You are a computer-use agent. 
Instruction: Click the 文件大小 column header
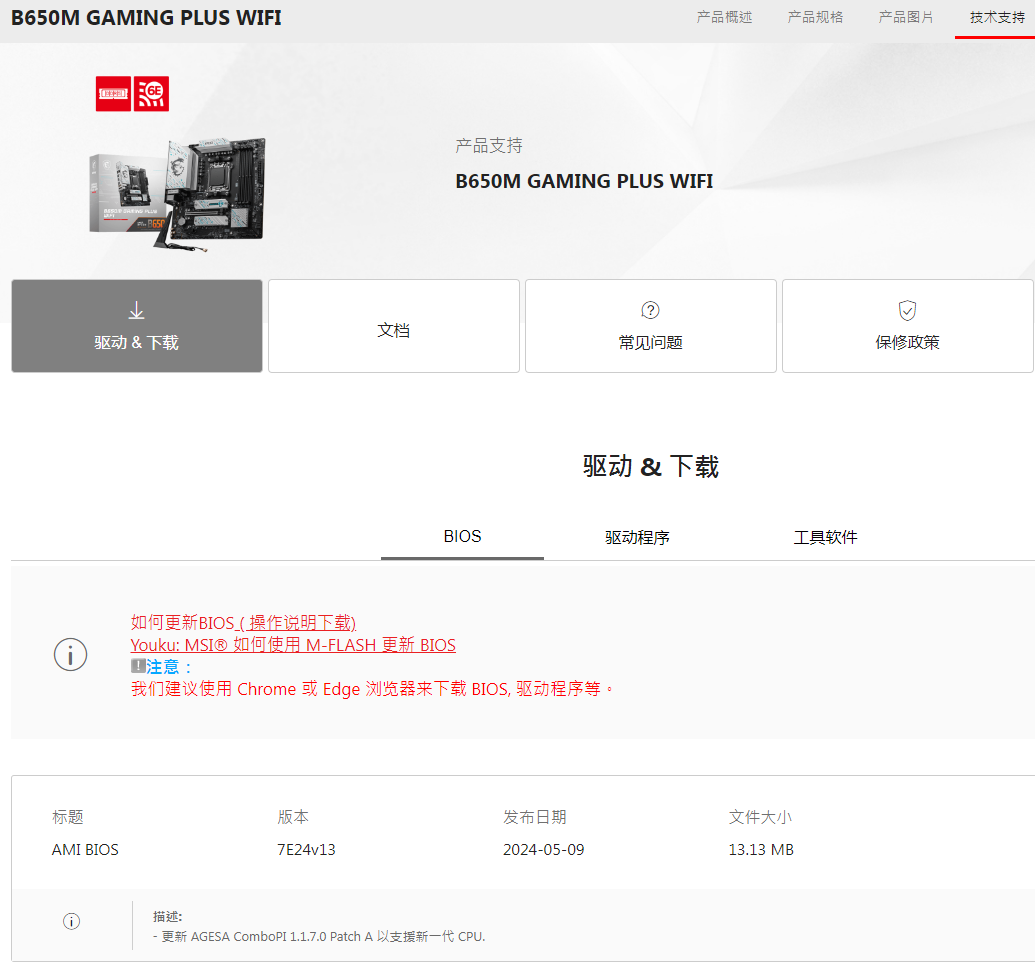[x=760, y=817]
